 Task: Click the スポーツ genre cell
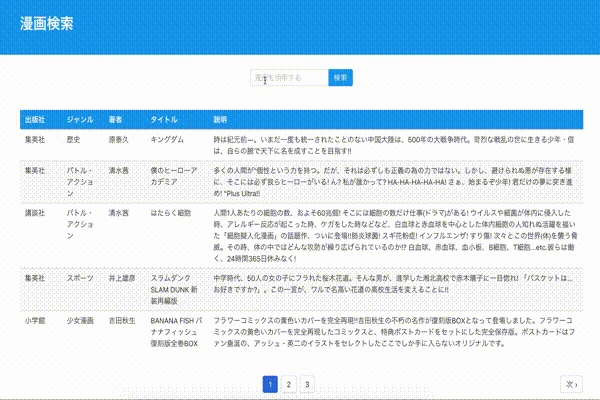click(80, 278)
